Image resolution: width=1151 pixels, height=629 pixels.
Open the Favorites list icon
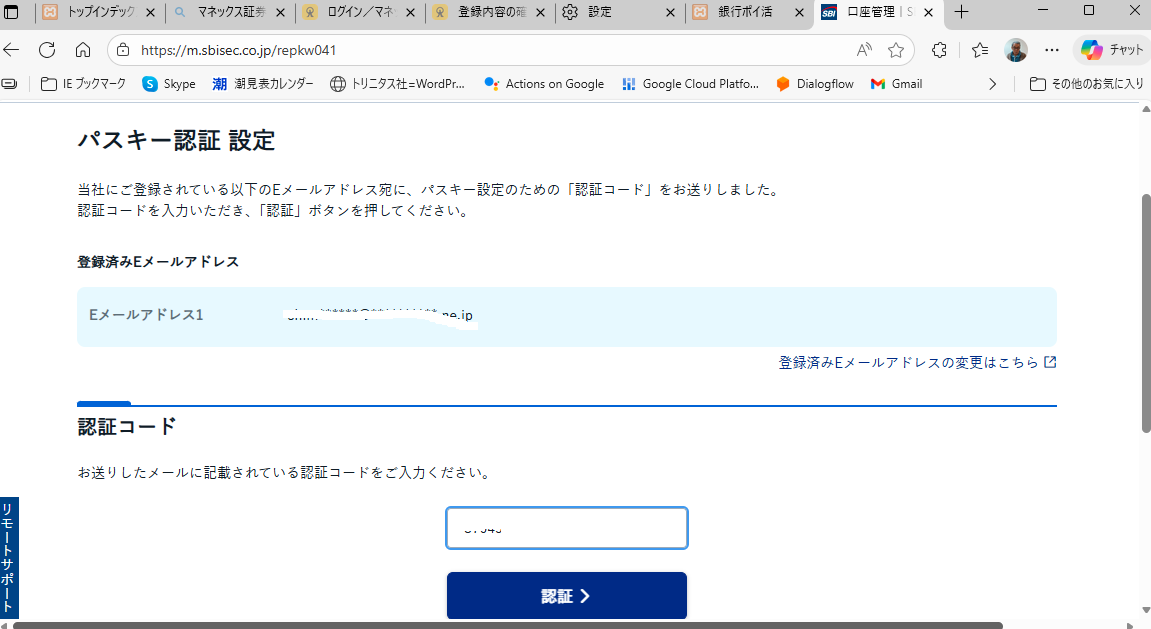tap(980, 50)
